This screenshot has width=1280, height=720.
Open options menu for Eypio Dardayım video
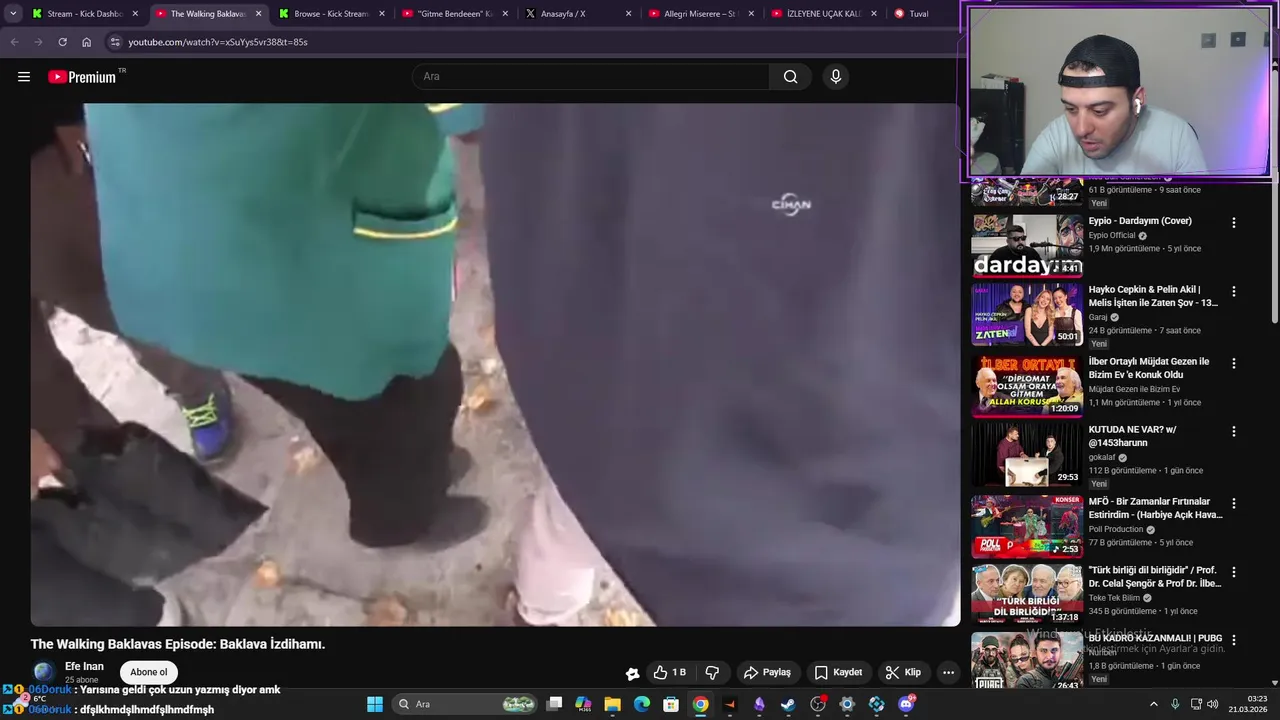[1233, 223]
